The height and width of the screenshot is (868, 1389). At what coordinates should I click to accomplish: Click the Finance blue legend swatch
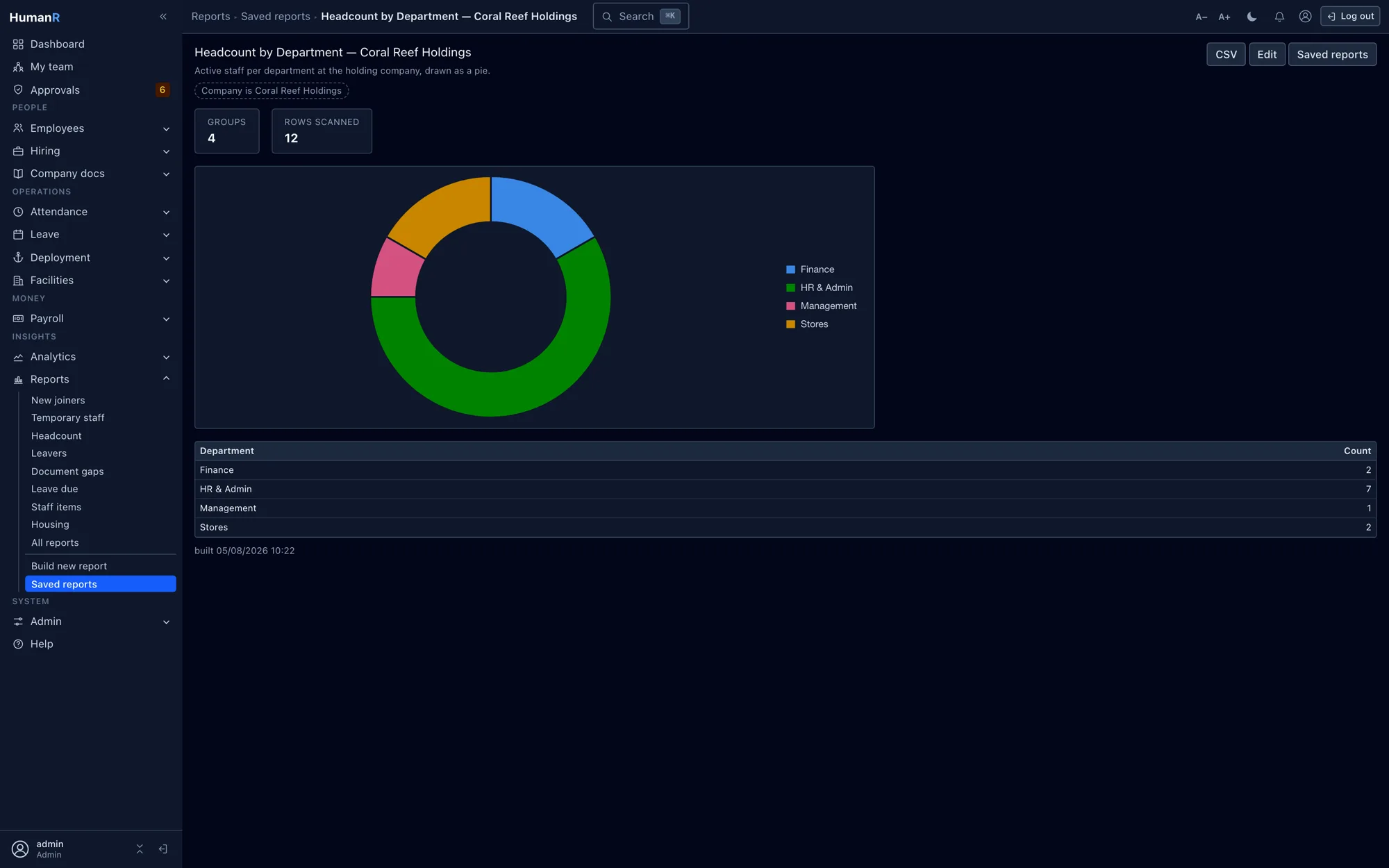pos(790,269)
